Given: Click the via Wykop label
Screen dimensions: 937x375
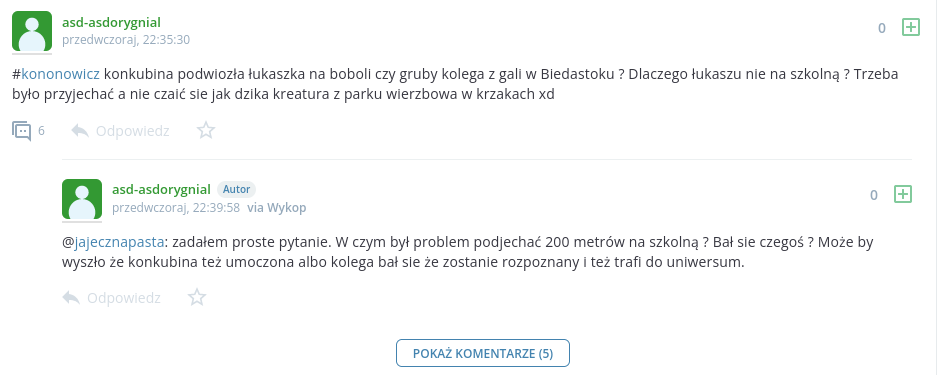Looking at the screenshot, I should (277, 208).
